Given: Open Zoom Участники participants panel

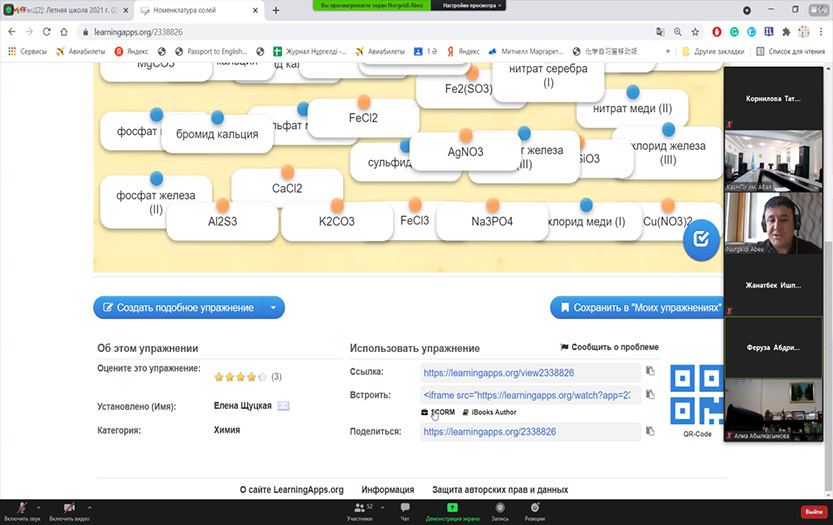Looking at the screenshot, I should (359, 509).
